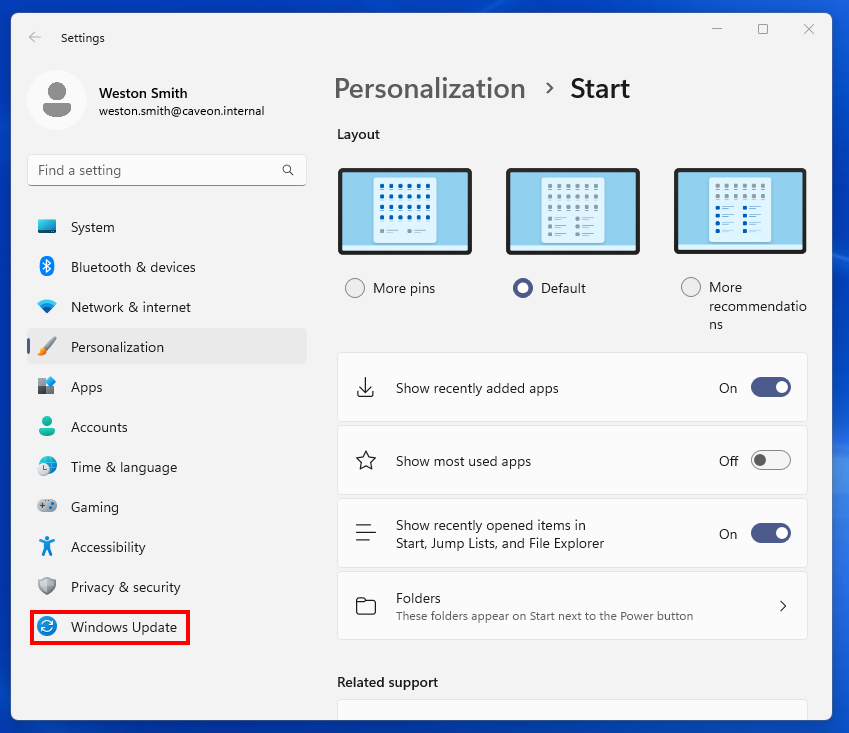Close the Settings window
This screenshot has height=733, width=849.
coord(809,29)
